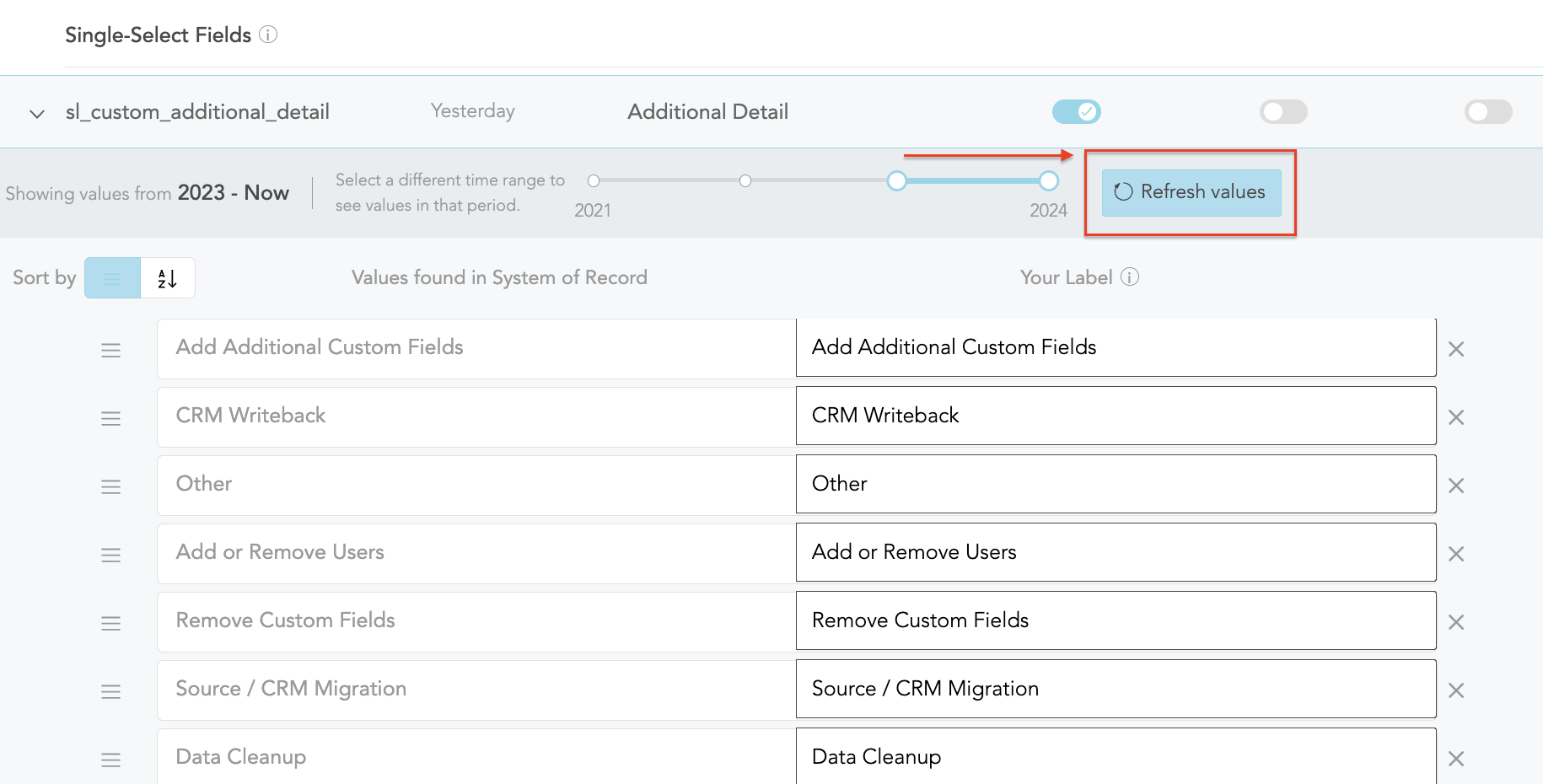Select the custom order sort icon

[112, 278]
